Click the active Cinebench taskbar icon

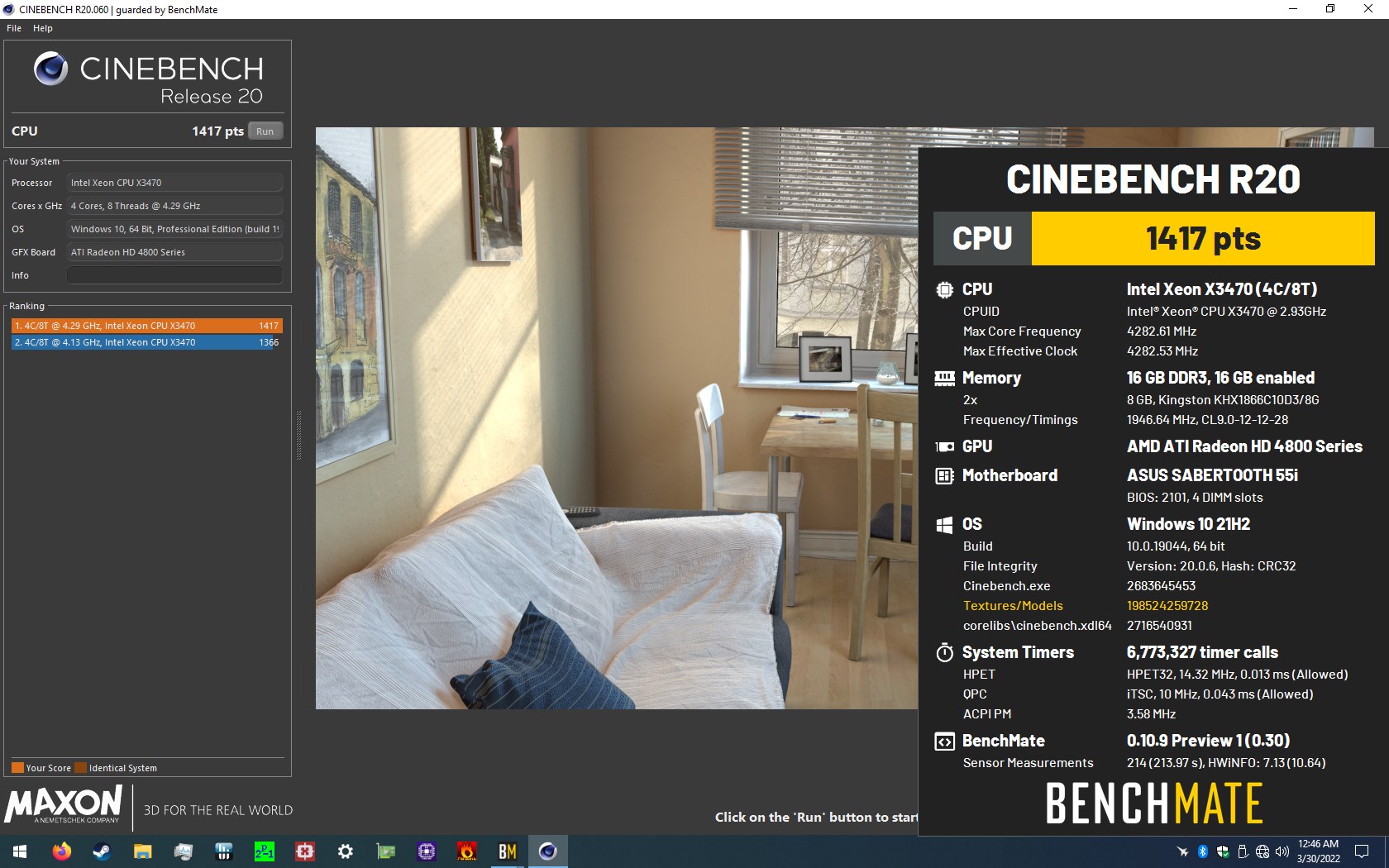[x=547, y=851]
